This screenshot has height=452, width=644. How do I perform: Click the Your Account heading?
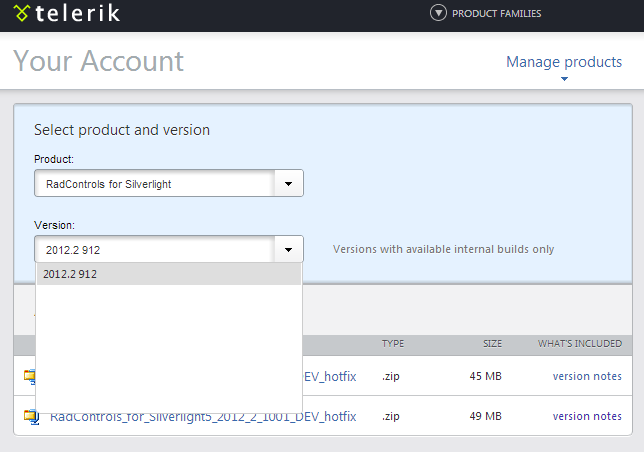pyautogui.click(x=99, y=61)
